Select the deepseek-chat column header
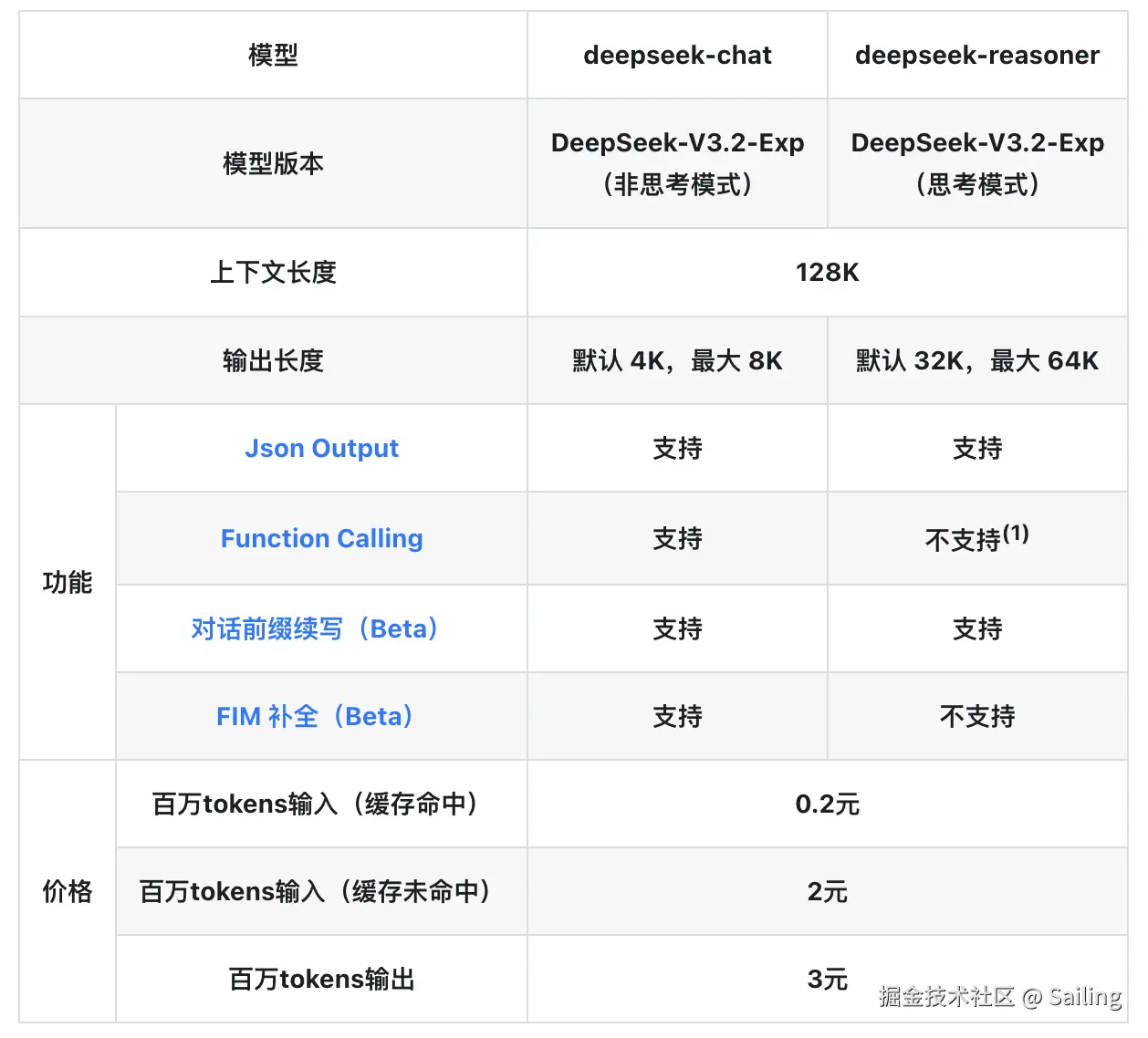This screenshot has height=1038, width=1148. 677,56
